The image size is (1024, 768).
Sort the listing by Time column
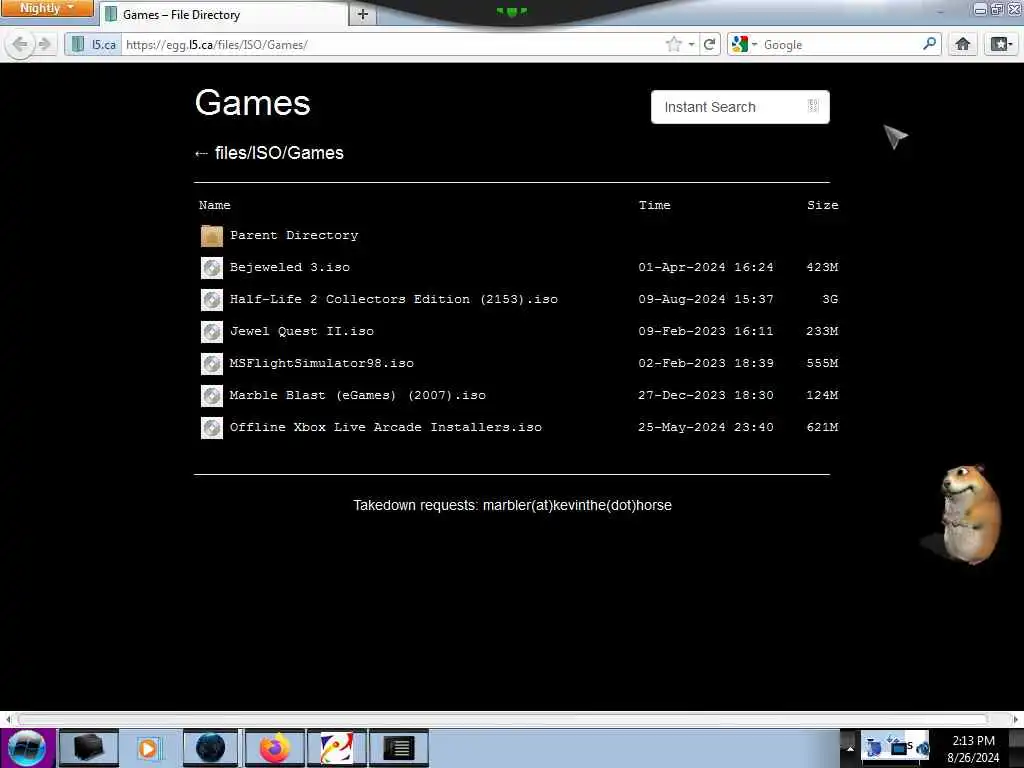coord(654,205)
